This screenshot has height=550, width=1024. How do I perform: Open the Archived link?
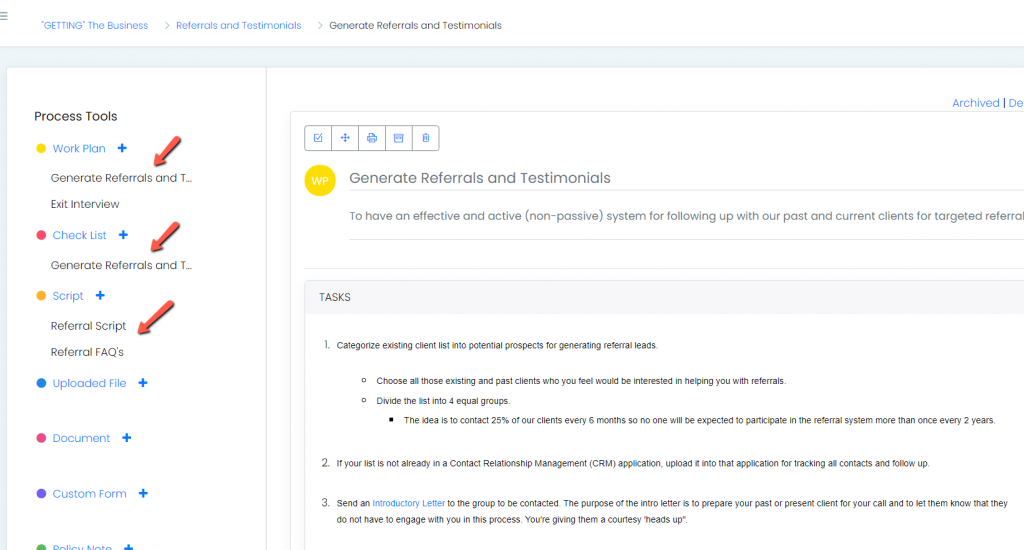[976, 103]
